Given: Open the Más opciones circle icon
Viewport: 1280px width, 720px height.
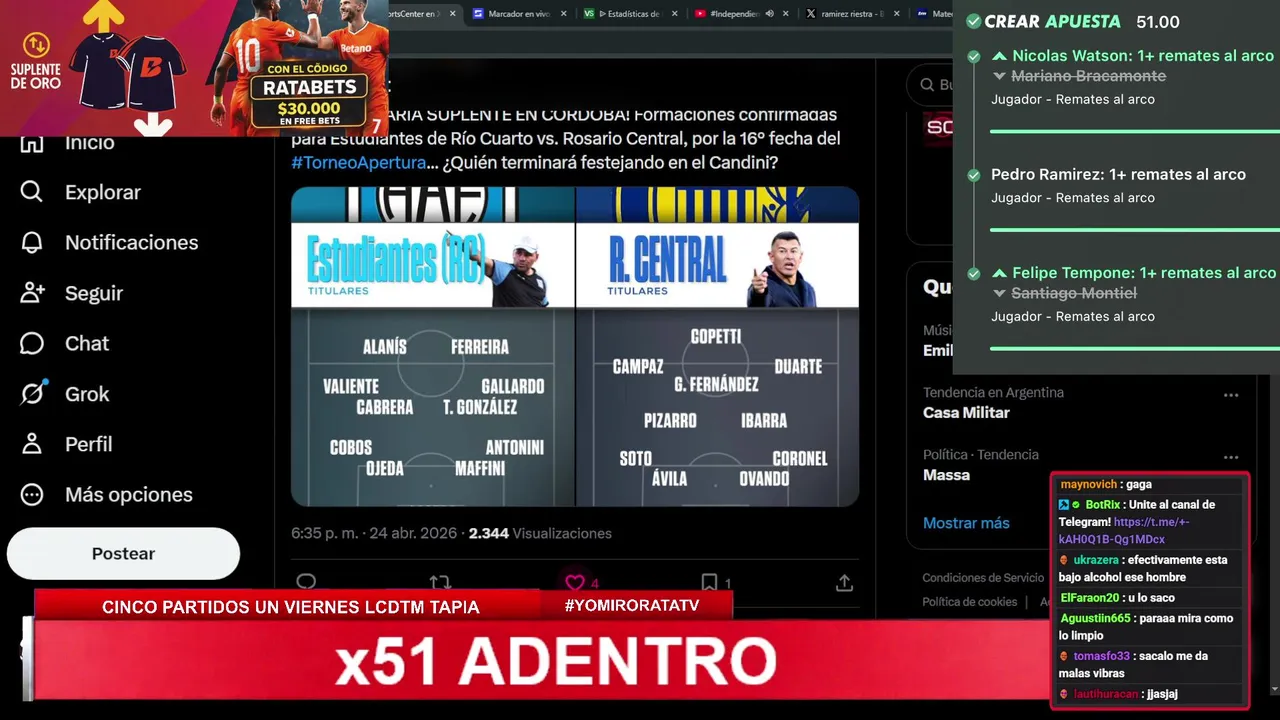Looking at the screenshot, I should pyautogui.click(x=32, y=494).
